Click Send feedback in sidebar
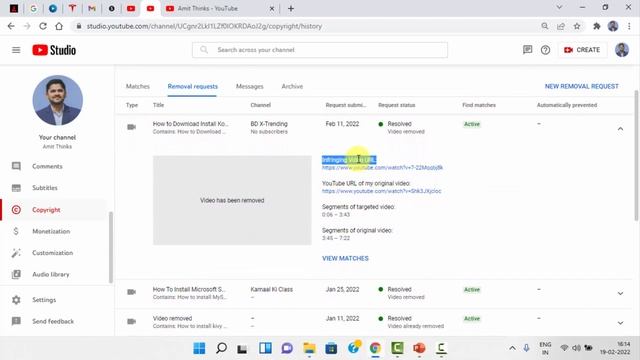The height and width of the screenshot is (360, 640). point(53,322)
